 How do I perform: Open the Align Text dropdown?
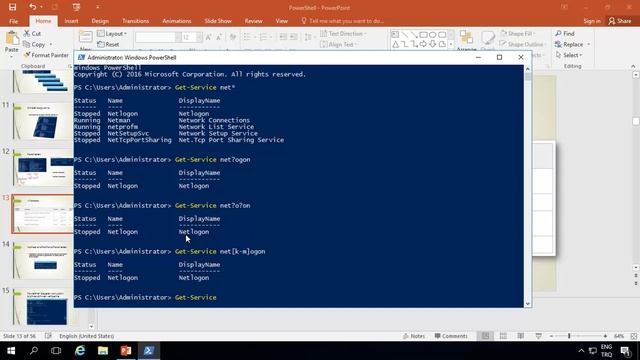click(x=339, y=44)
